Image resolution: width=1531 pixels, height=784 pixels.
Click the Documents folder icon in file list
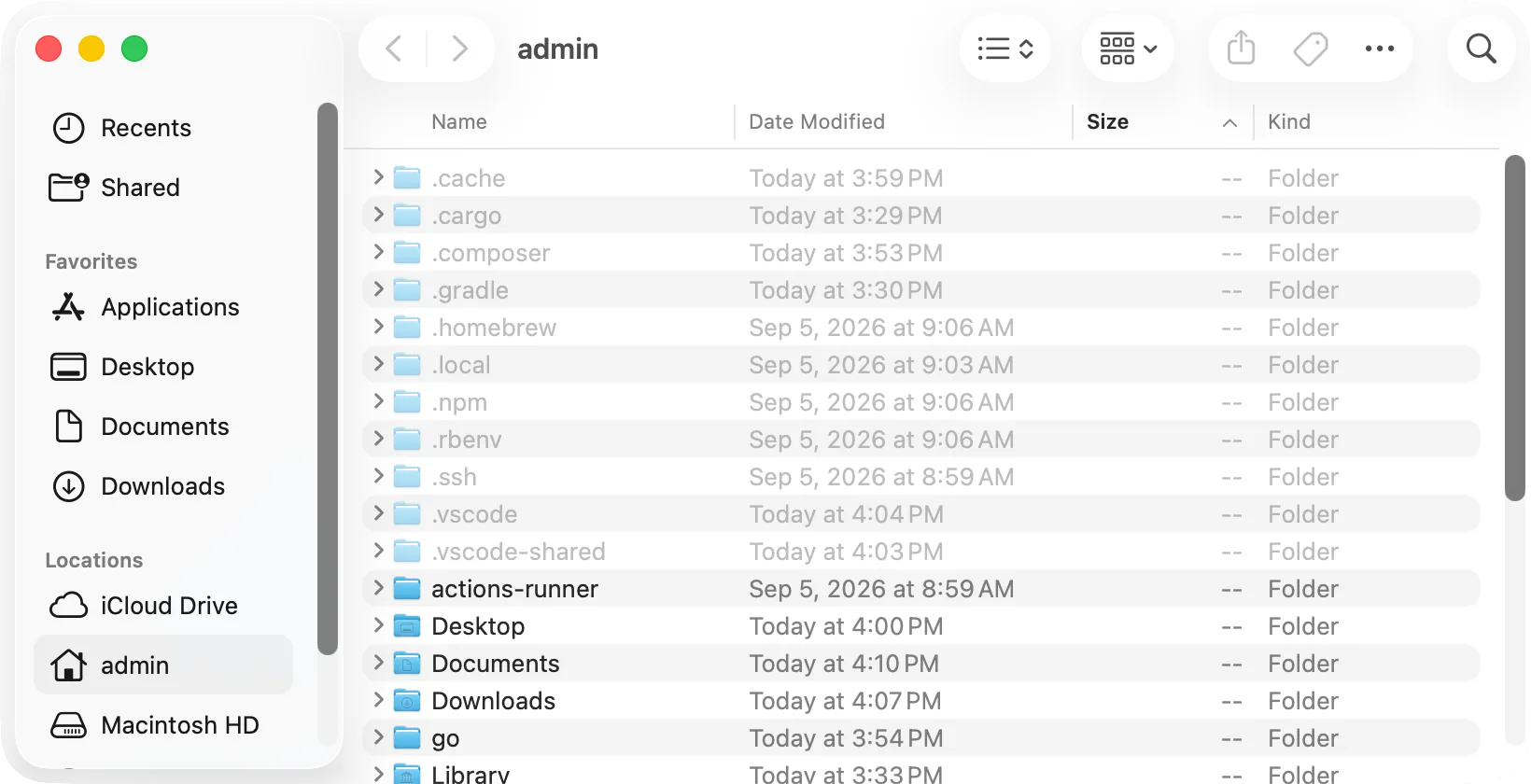(x=407, y=664)
